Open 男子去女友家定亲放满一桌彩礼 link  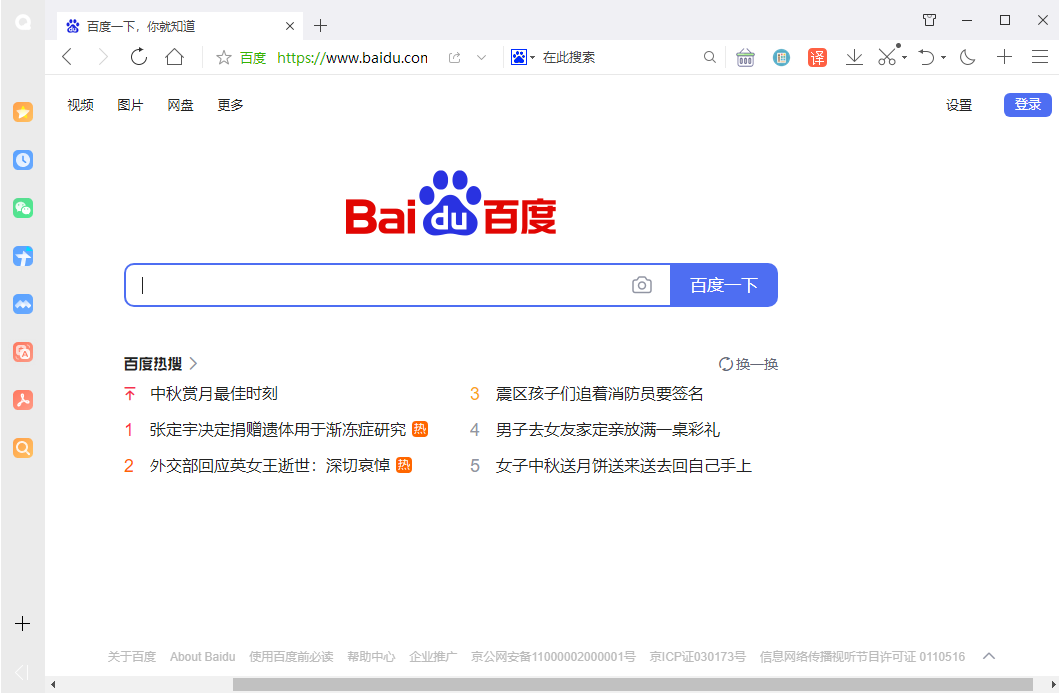(608, 429)
